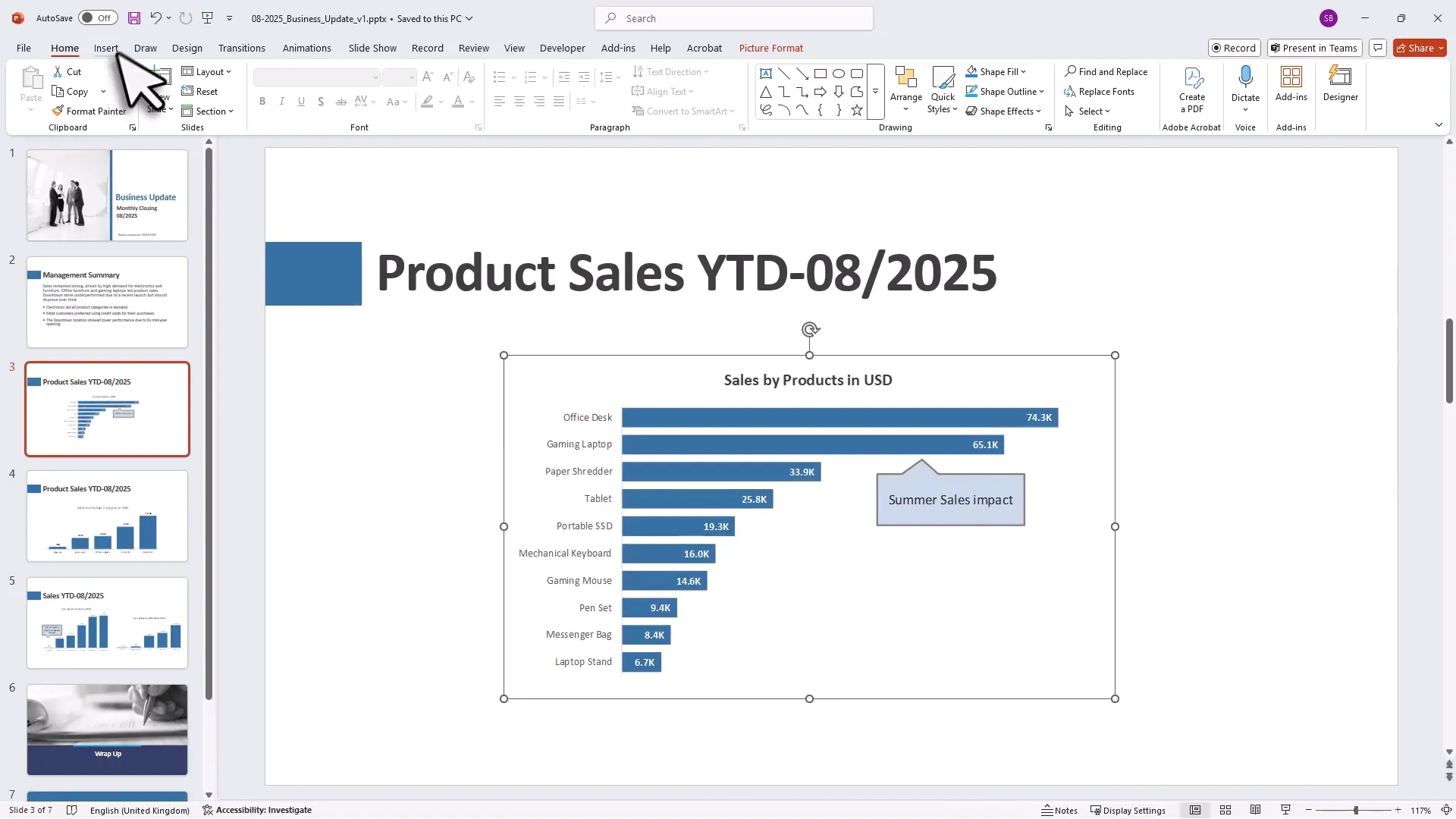Toggle bold formatting
The width and height of the screenshot is (1456, 819).
(x=262, y=101)
